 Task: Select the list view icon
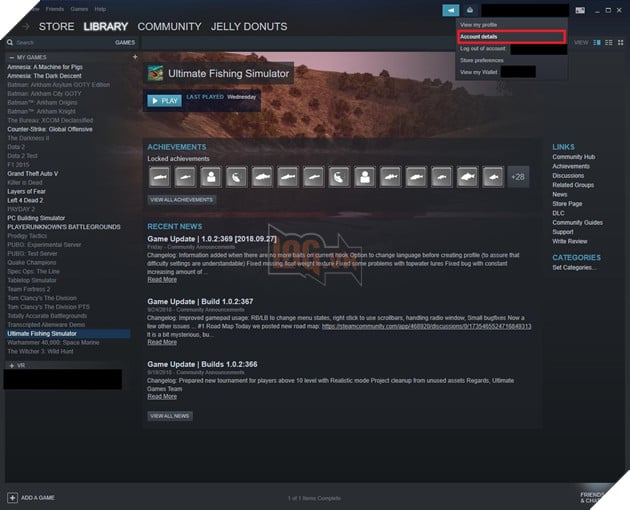(609, 43)
